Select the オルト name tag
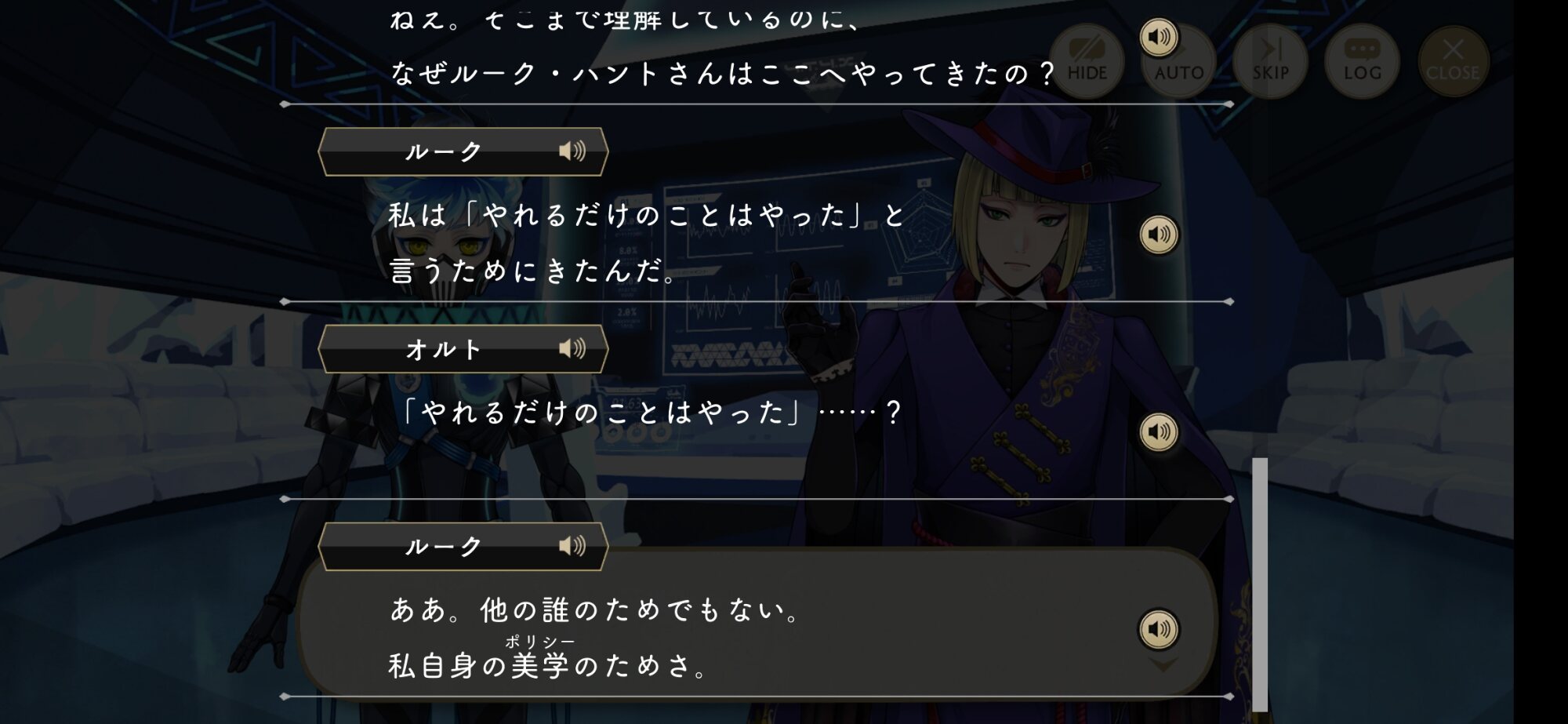 (x=463, y=349)
